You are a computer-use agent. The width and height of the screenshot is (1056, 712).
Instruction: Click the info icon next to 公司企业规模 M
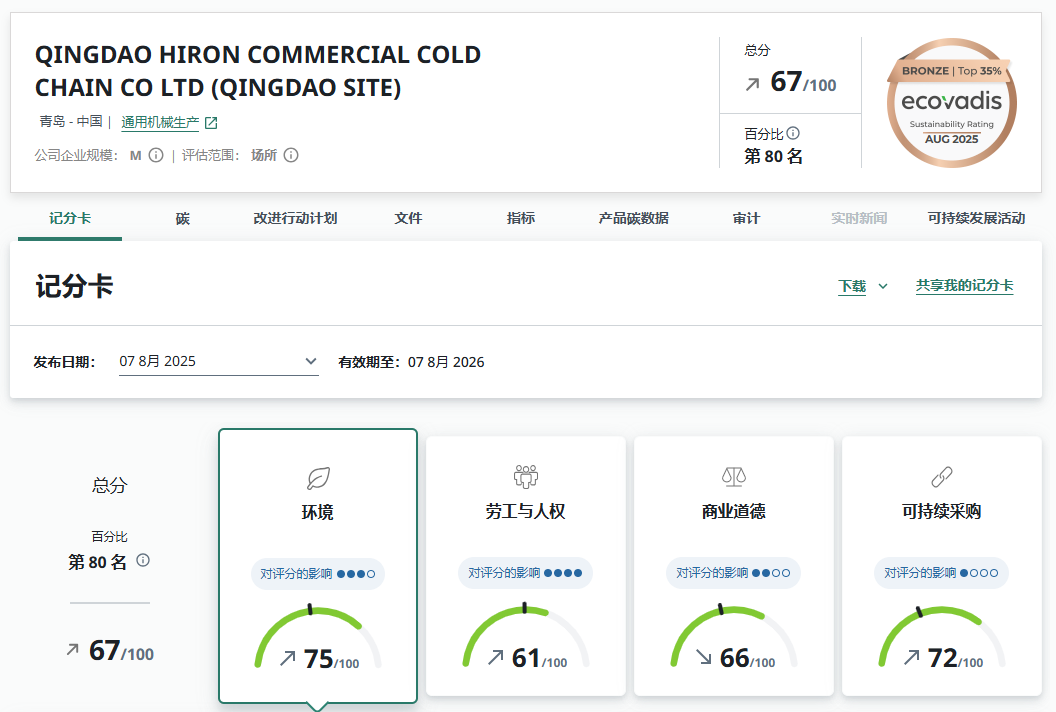(156, 155)
